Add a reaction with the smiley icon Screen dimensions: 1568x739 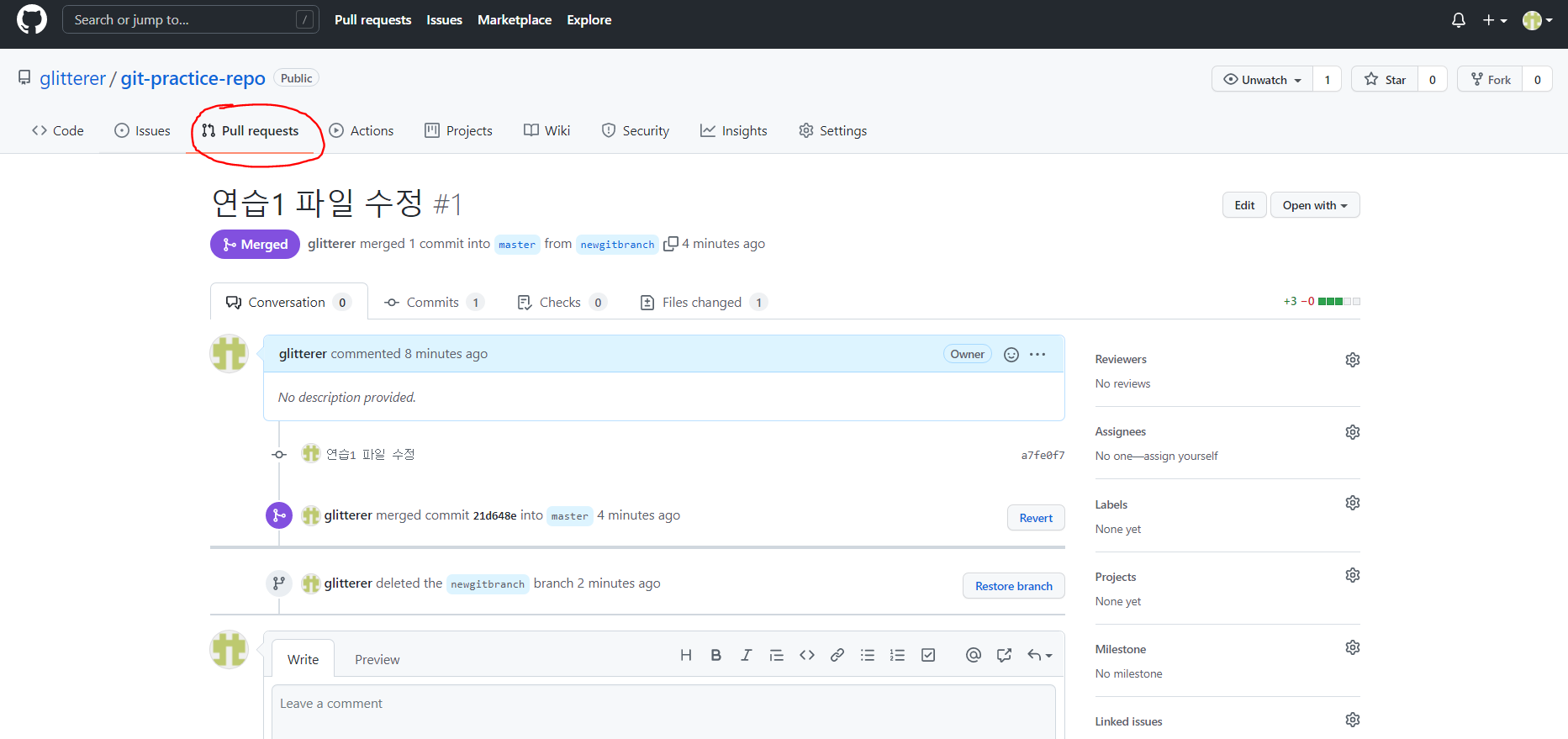1011,355
